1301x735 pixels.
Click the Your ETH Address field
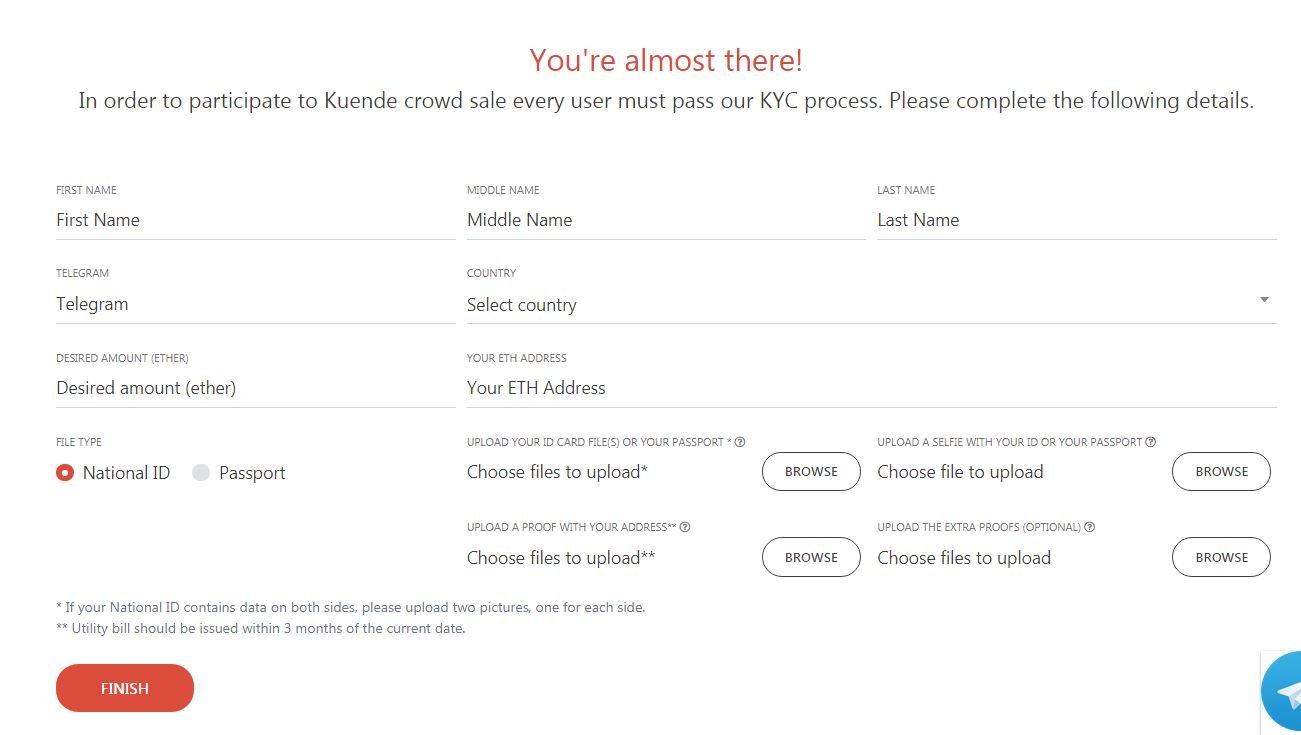point(872,388)
